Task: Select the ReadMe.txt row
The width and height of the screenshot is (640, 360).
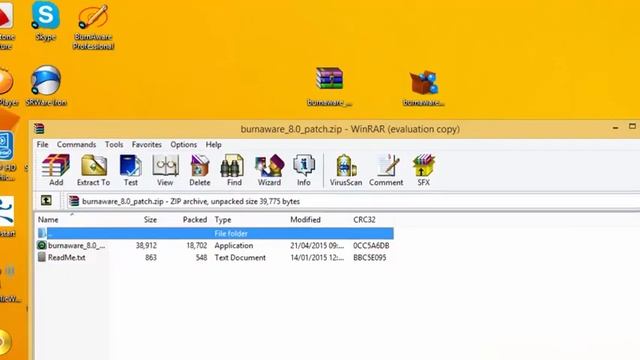Action: pyautogui.click(x=215, y=258)
